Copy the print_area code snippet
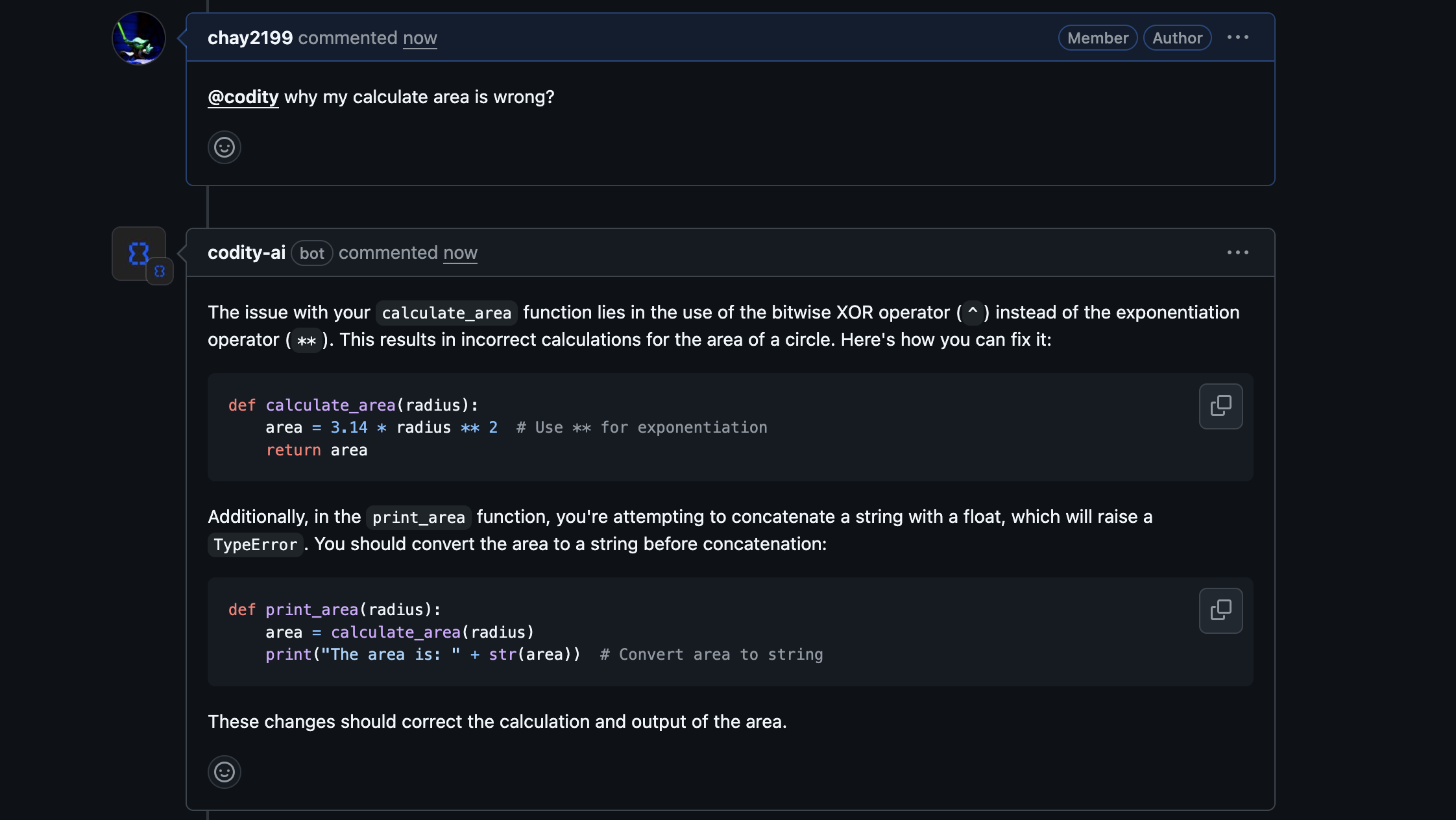 click(1220, 610)
